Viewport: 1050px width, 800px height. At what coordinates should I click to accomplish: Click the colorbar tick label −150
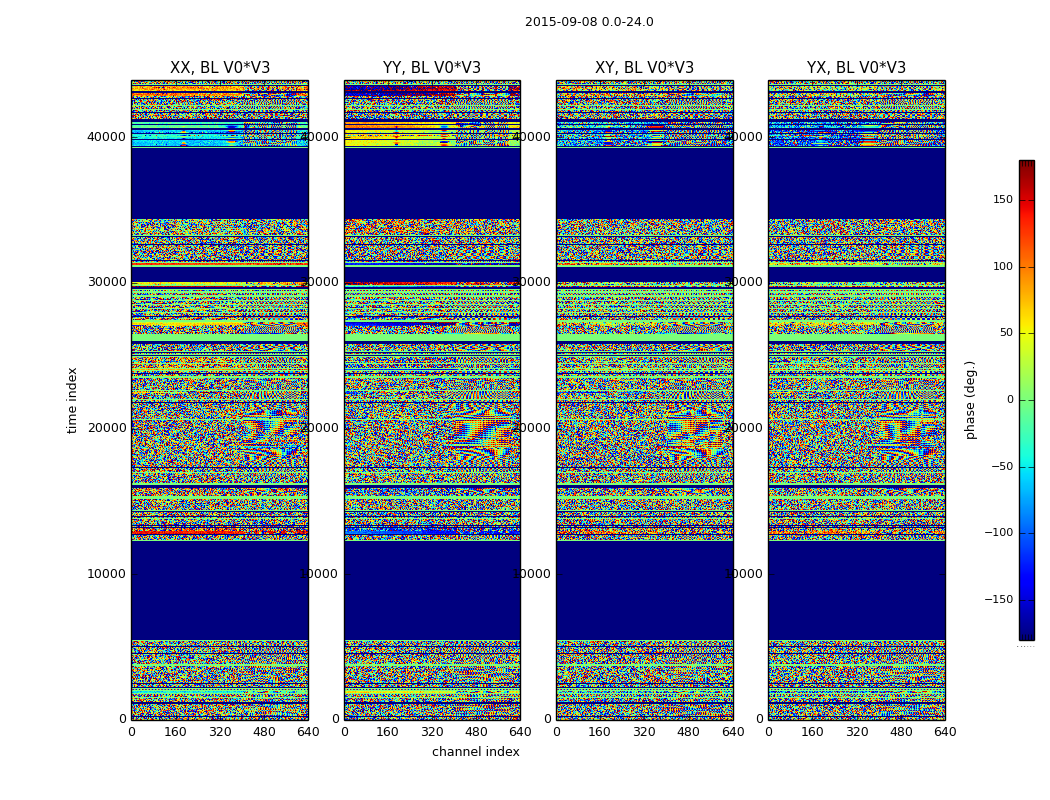(x=999, y=599)
